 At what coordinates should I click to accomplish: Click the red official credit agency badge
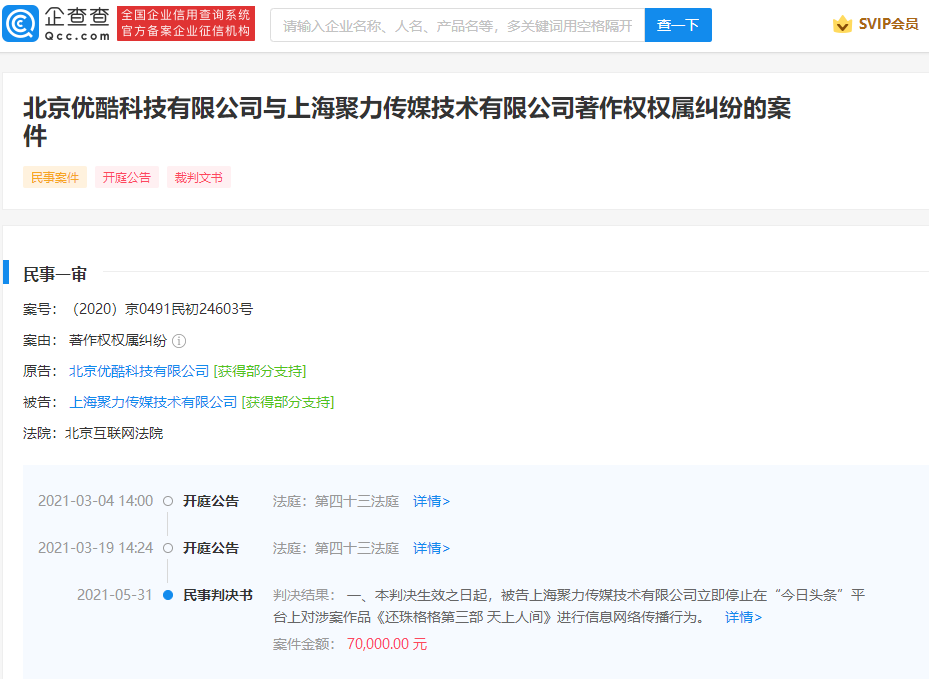pyautogui.click(x=186, y=24)
